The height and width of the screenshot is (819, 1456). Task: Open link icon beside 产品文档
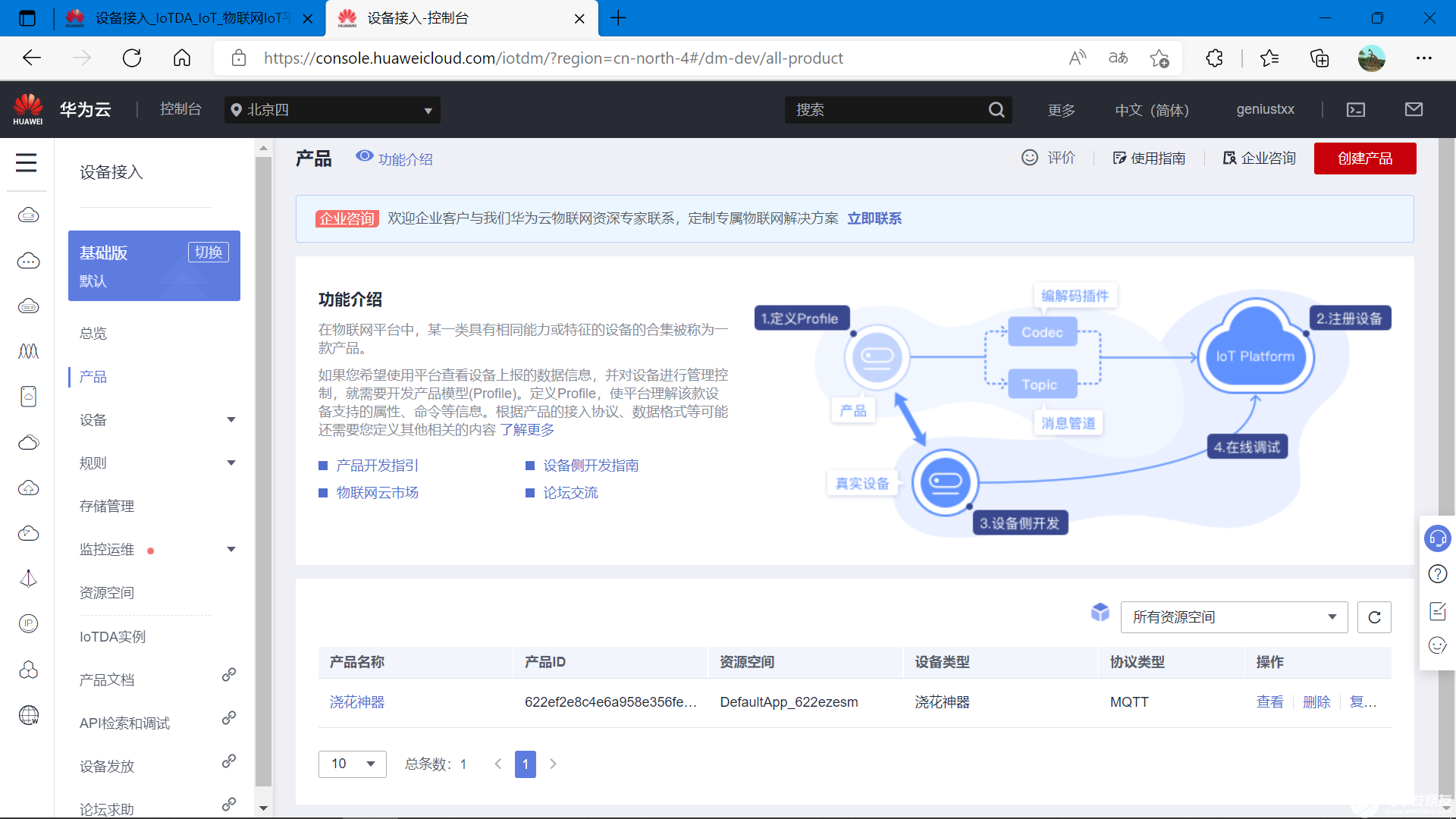click(x=228, y=675)
